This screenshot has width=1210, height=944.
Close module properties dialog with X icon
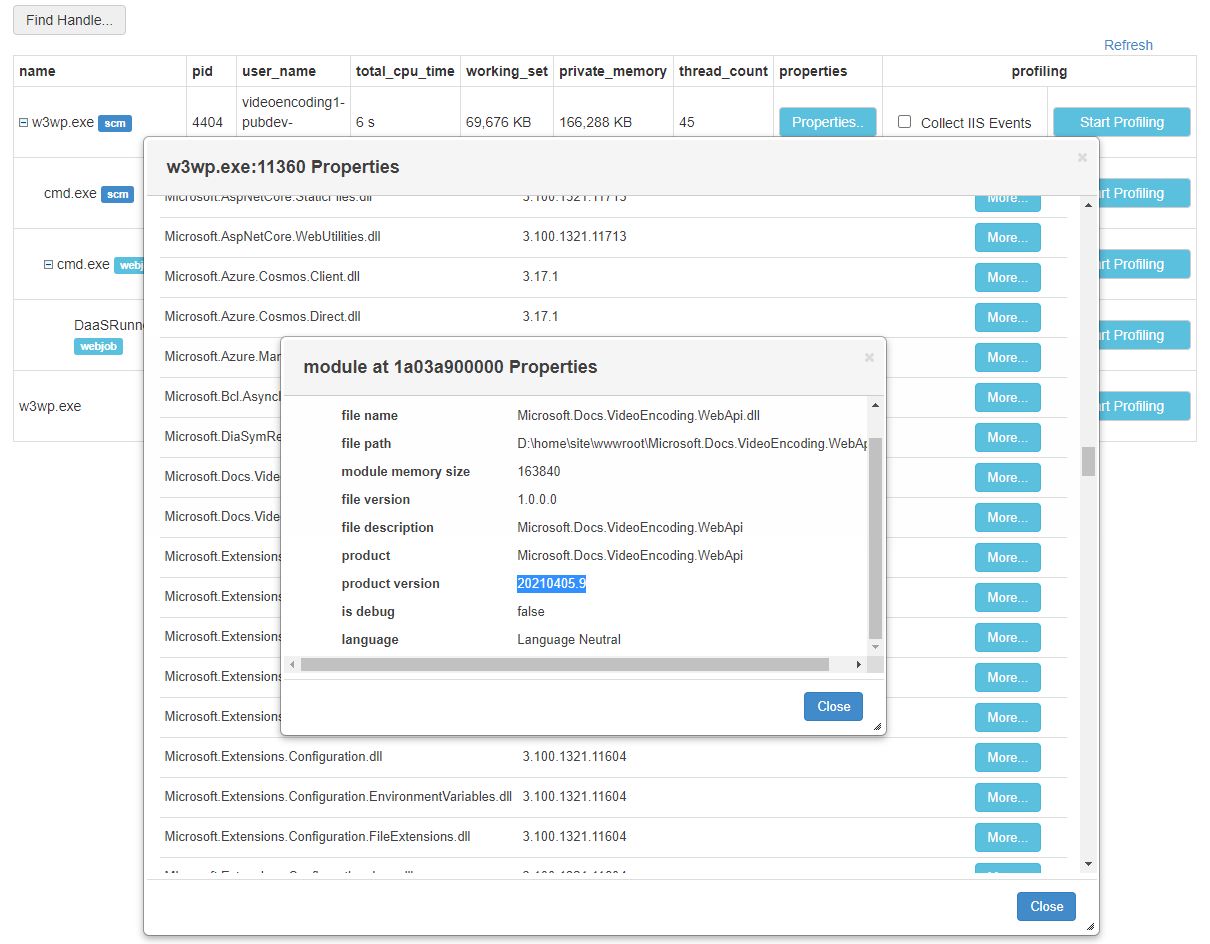pyautogui.click(x=869, y=357)
